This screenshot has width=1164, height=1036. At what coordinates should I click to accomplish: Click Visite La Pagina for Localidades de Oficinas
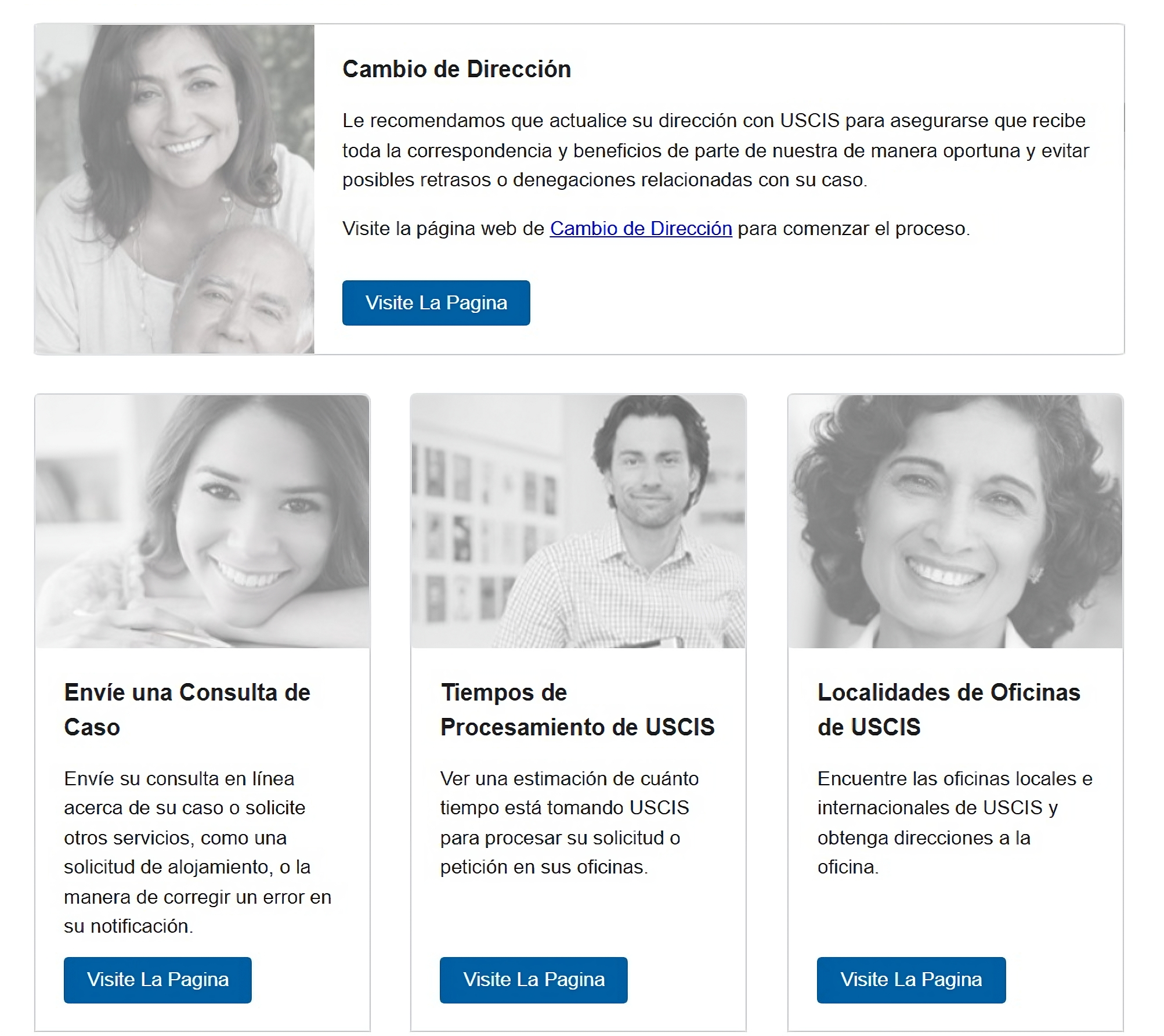(x=911, y=980)
